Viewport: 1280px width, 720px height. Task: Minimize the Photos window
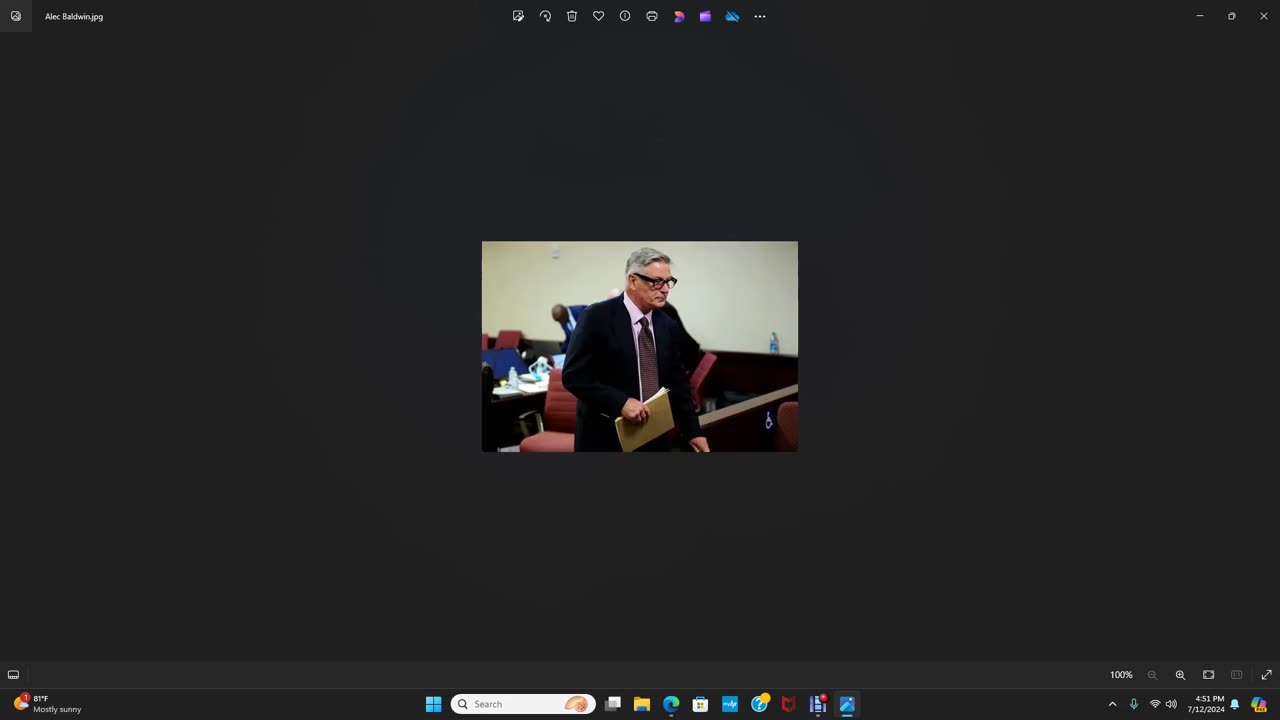coord(1200,16)
